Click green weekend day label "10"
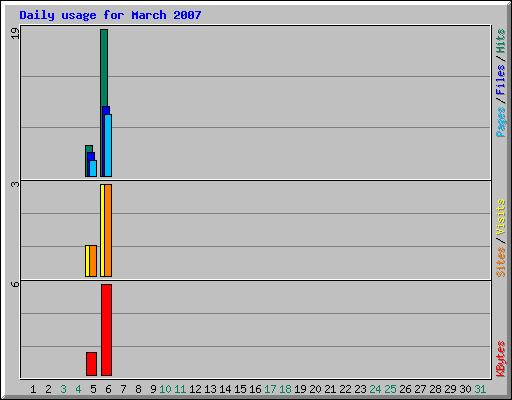Image resolution: width=512 pixels, height=400 pixels. (x=165, y=389)
